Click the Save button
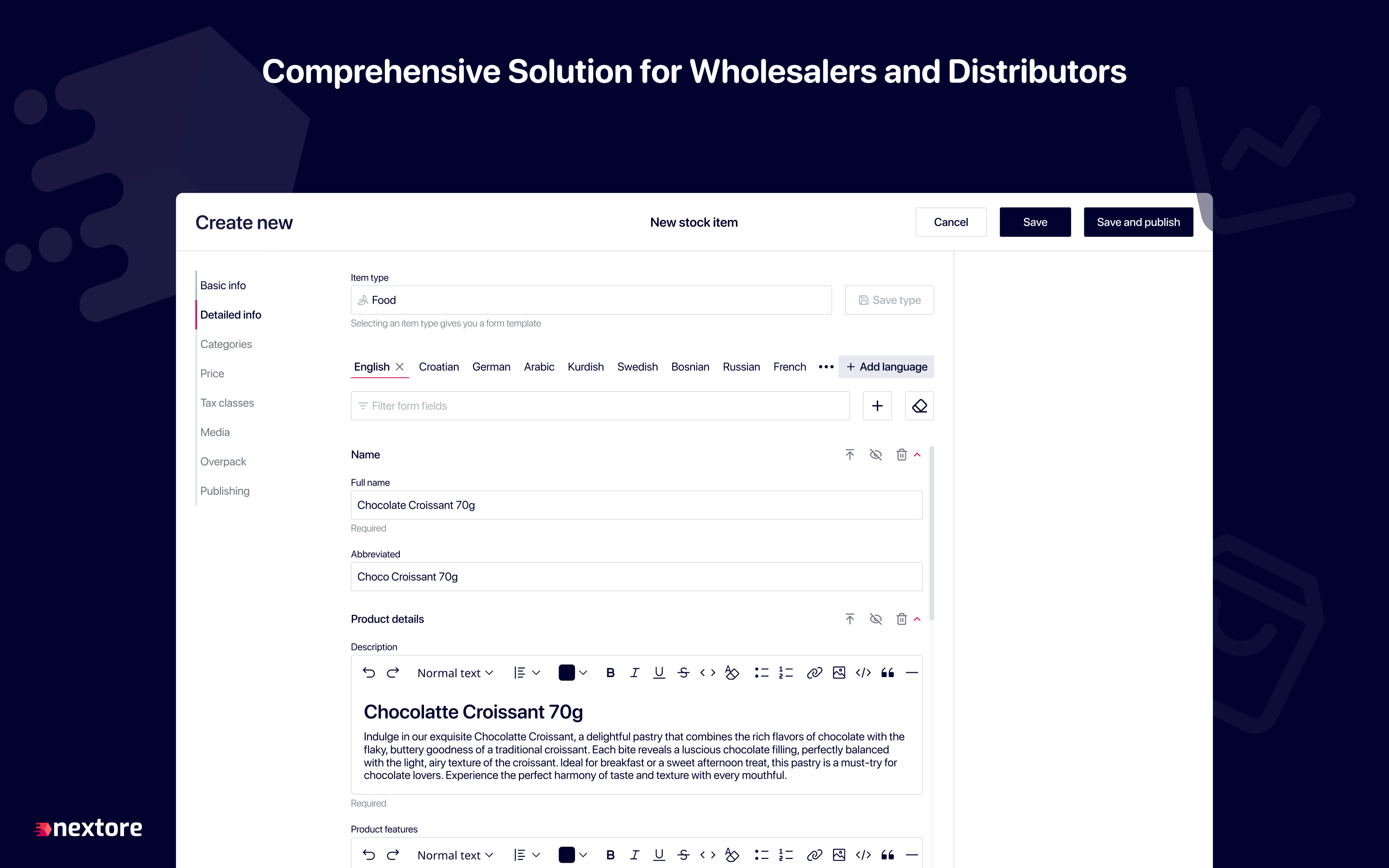This screenshot has width=1389, height=868. [1035, 222]
